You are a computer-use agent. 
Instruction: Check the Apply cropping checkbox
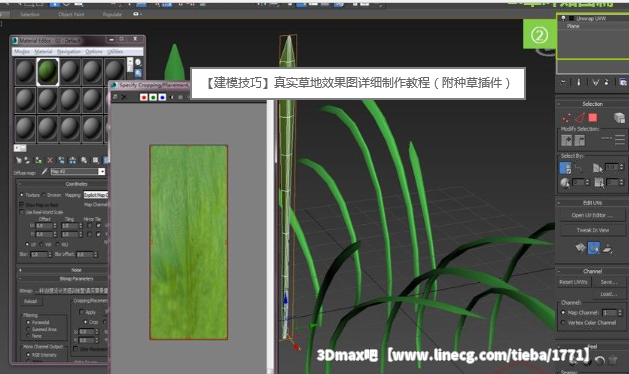(82, 312)
